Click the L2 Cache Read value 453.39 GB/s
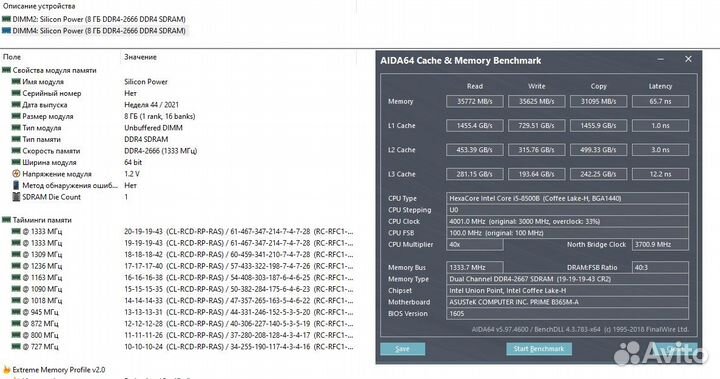 [x=475, y=150]
